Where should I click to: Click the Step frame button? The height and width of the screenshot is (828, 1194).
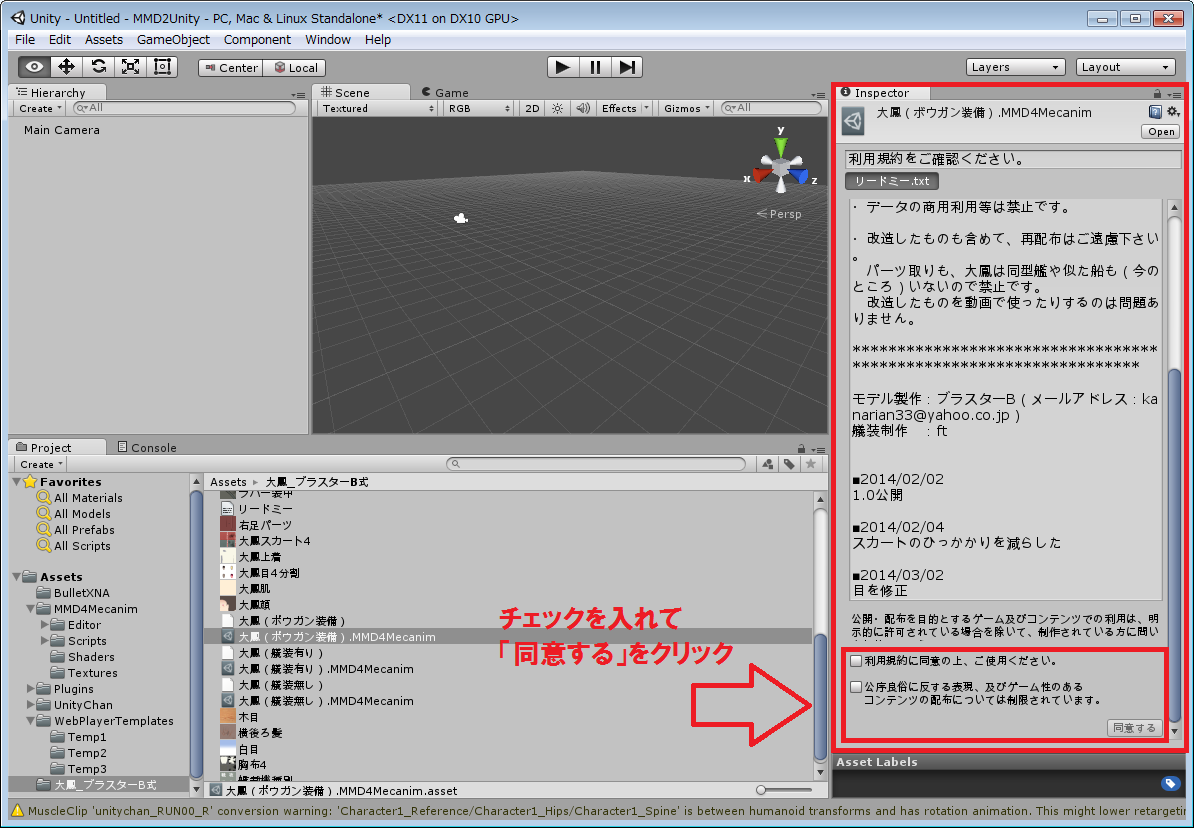[x=627, y=67]
